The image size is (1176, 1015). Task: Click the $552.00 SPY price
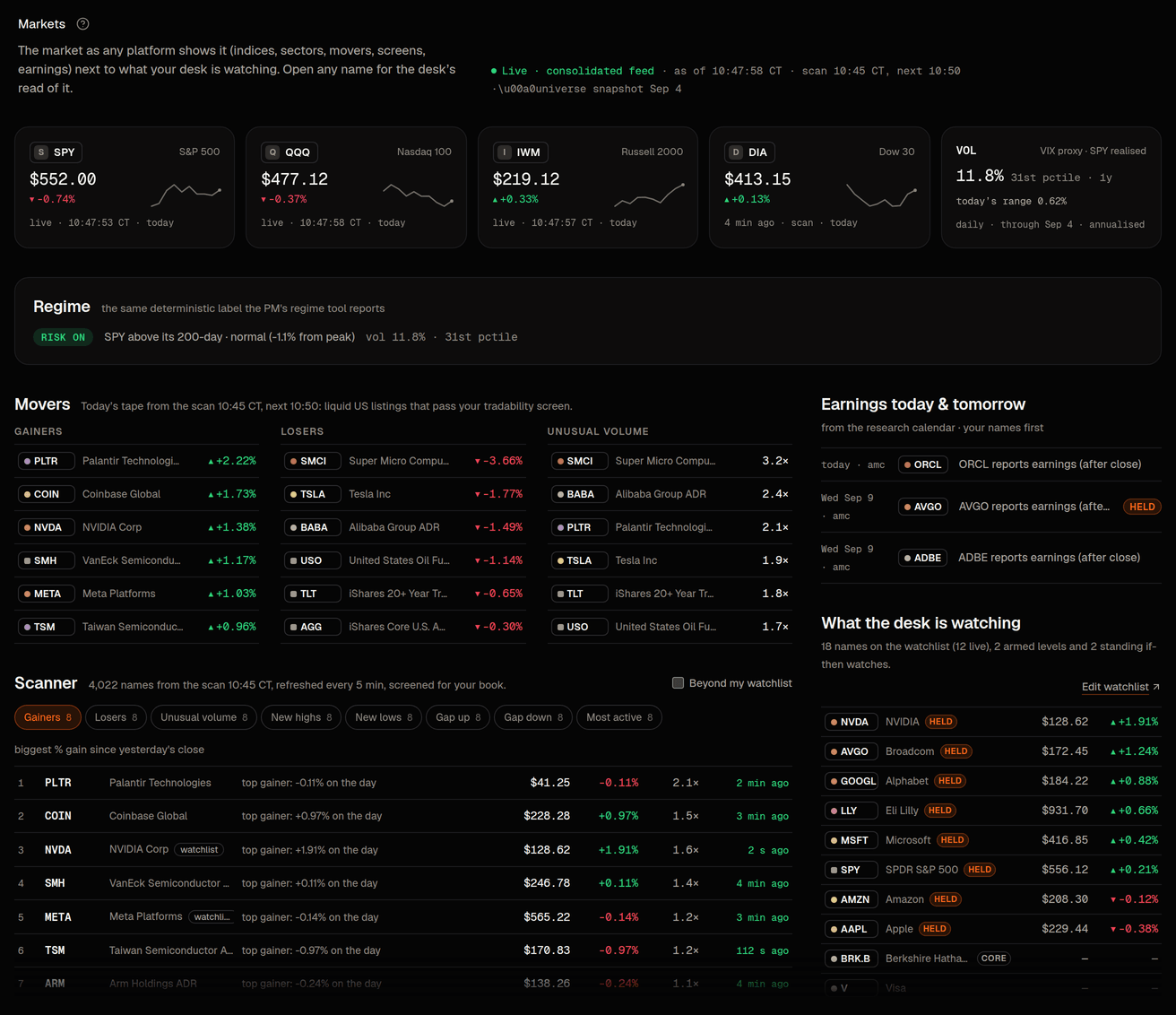(63, 179)
